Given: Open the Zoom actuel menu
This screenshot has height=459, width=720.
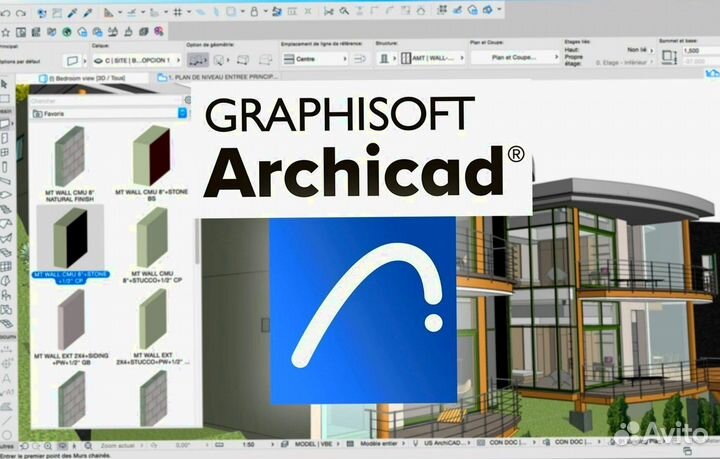Looking at the screenshot, I should click(x=120, y=445).
